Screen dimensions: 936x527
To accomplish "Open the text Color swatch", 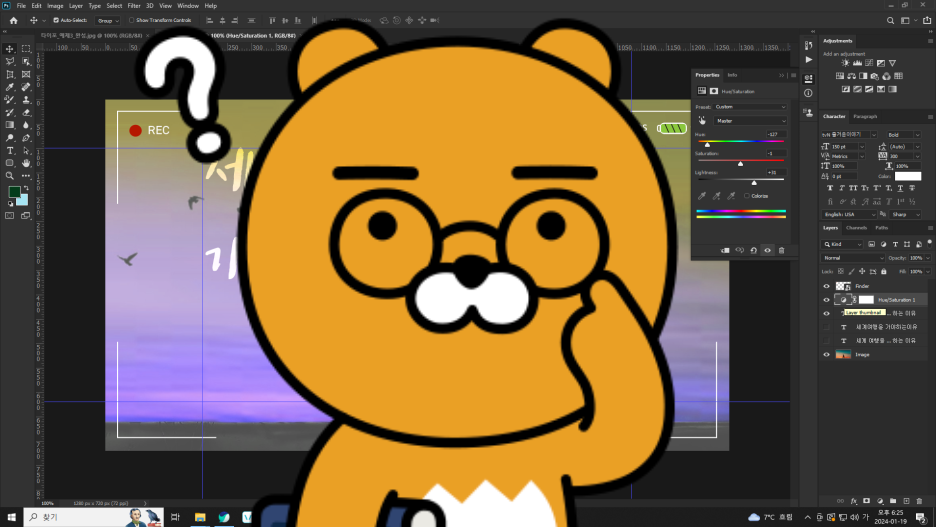I will 908,176.
